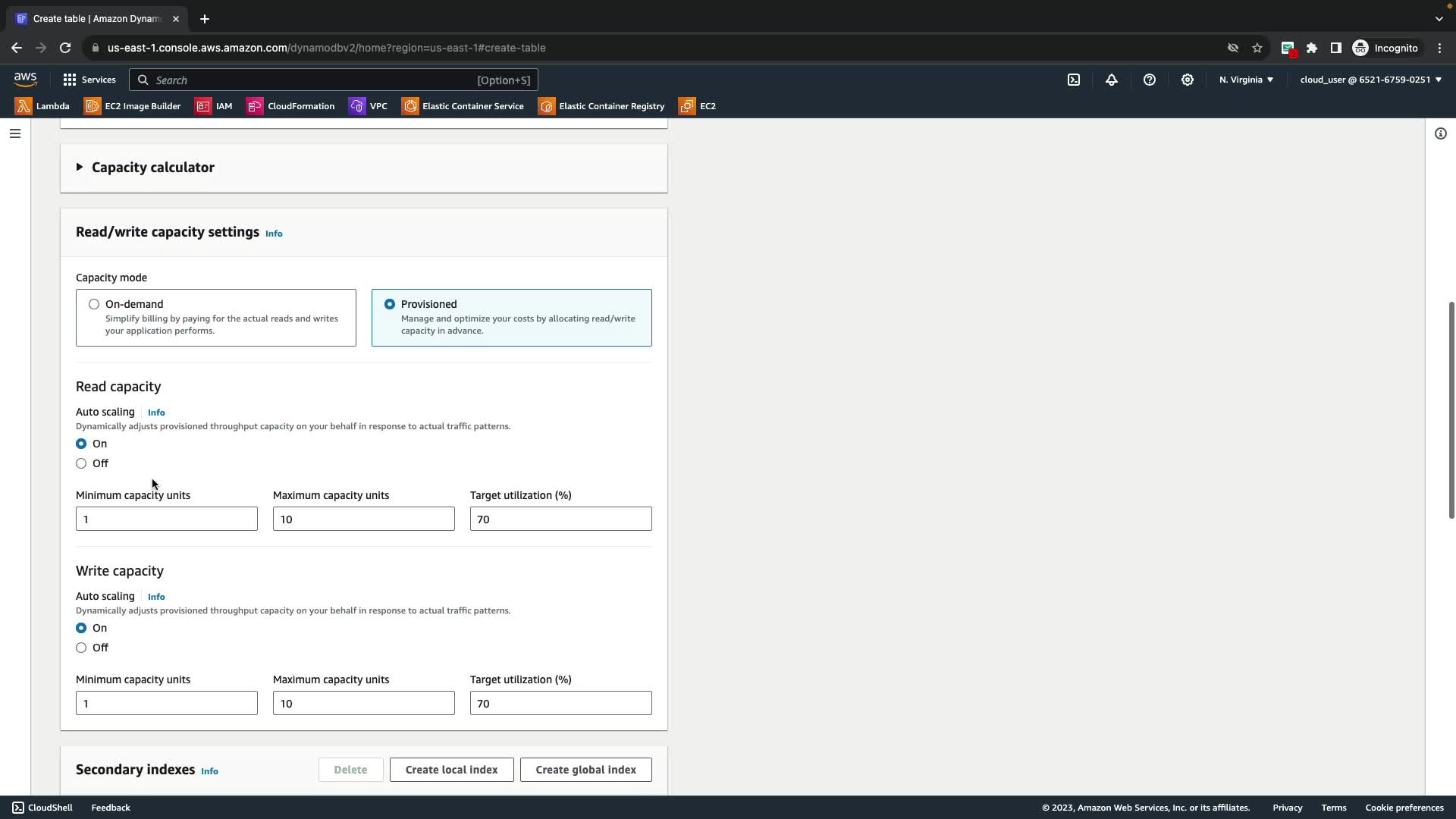1456x819 pixels.
Task: Click Read capacity Maximum capacity units field
Action: coord(363,519)
